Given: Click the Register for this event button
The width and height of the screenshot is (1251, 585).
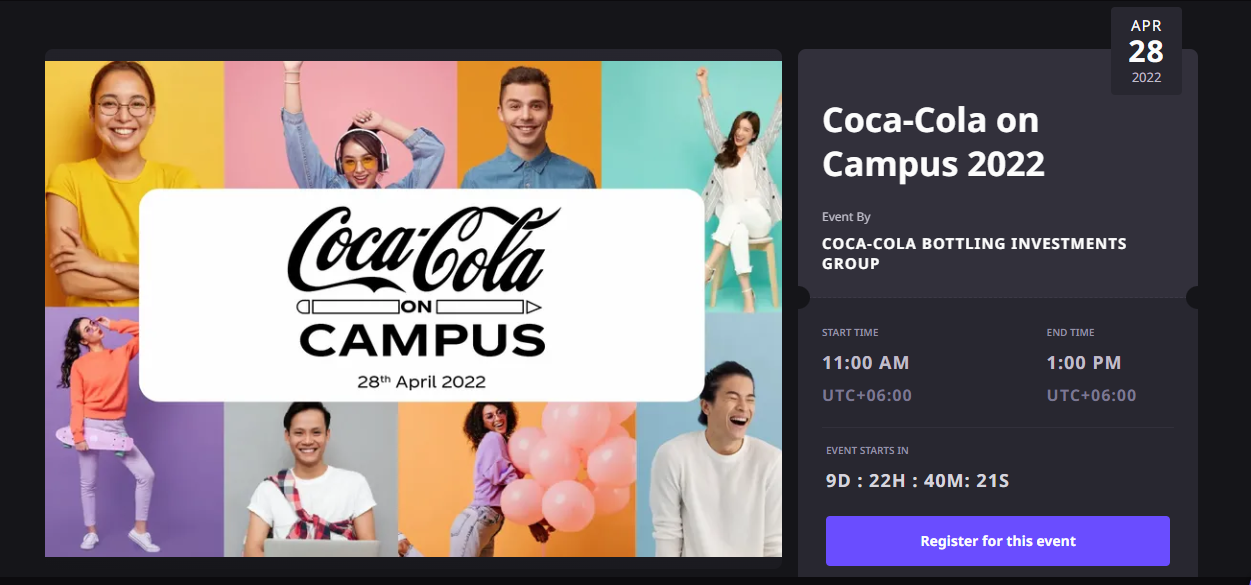Looking at the screenshot, I should click(997, 541).
